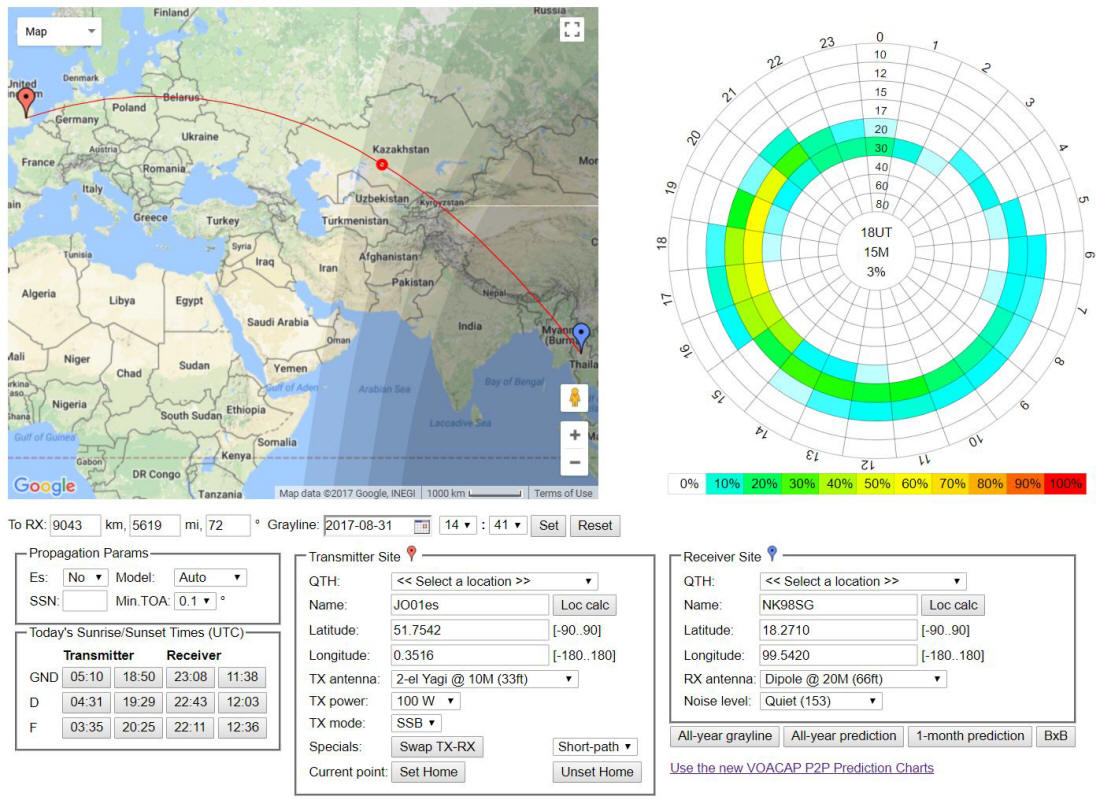Screen dimensions: 1106x799
Task: Select Short-path option dropdown
Action: point(595,747)
